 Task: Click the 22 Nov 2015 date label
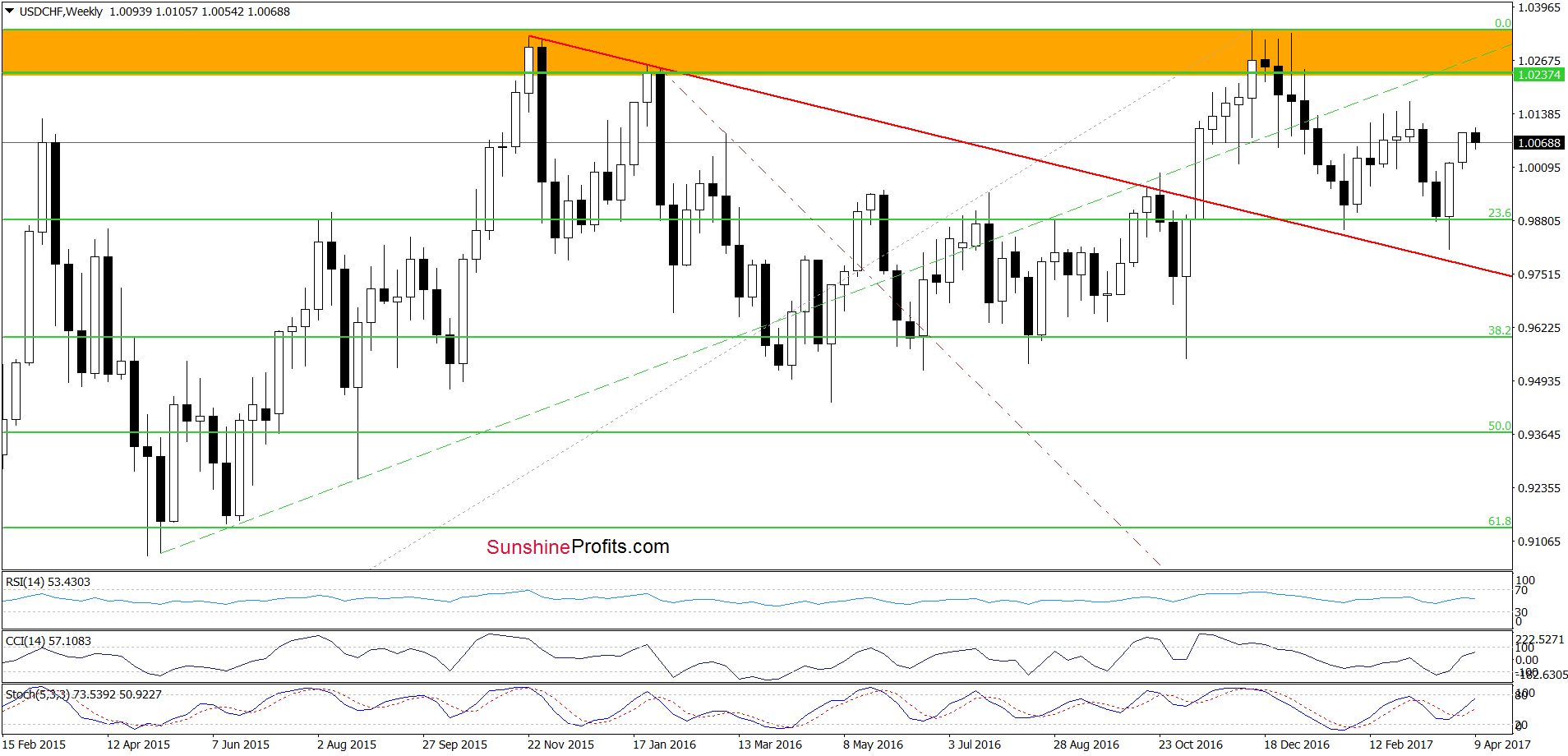[x=560, y=744]
